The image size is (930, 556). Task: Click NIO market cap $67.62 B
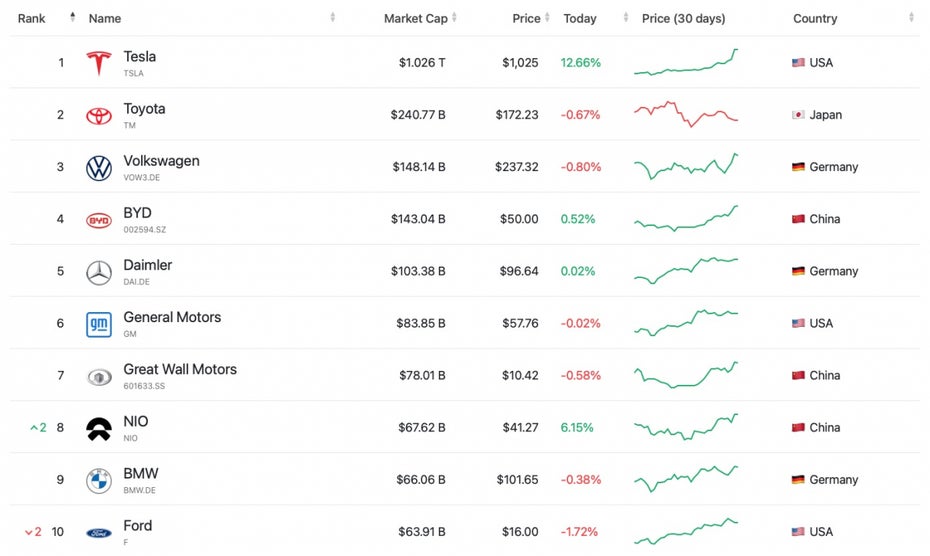click(422, 428)
